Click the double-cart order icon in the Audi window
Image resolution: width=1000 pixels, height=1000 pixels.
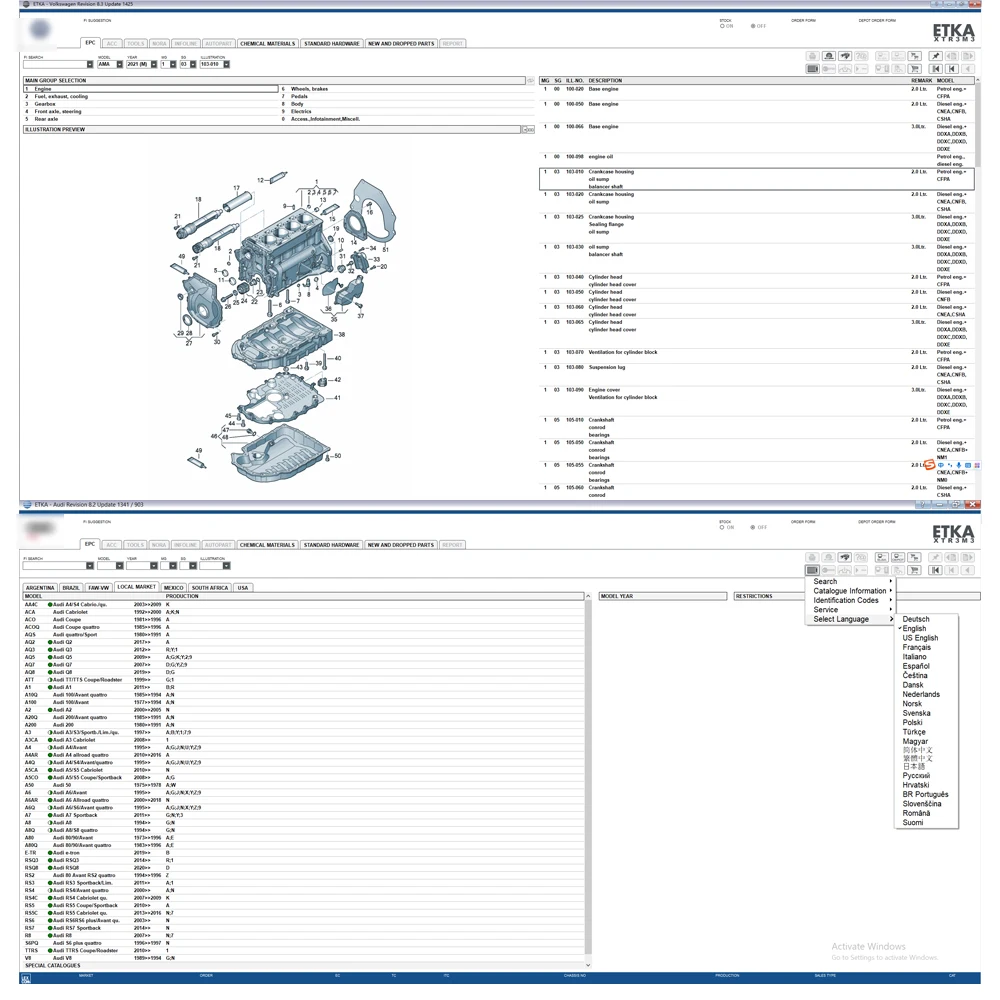click(x=915, y=557)
